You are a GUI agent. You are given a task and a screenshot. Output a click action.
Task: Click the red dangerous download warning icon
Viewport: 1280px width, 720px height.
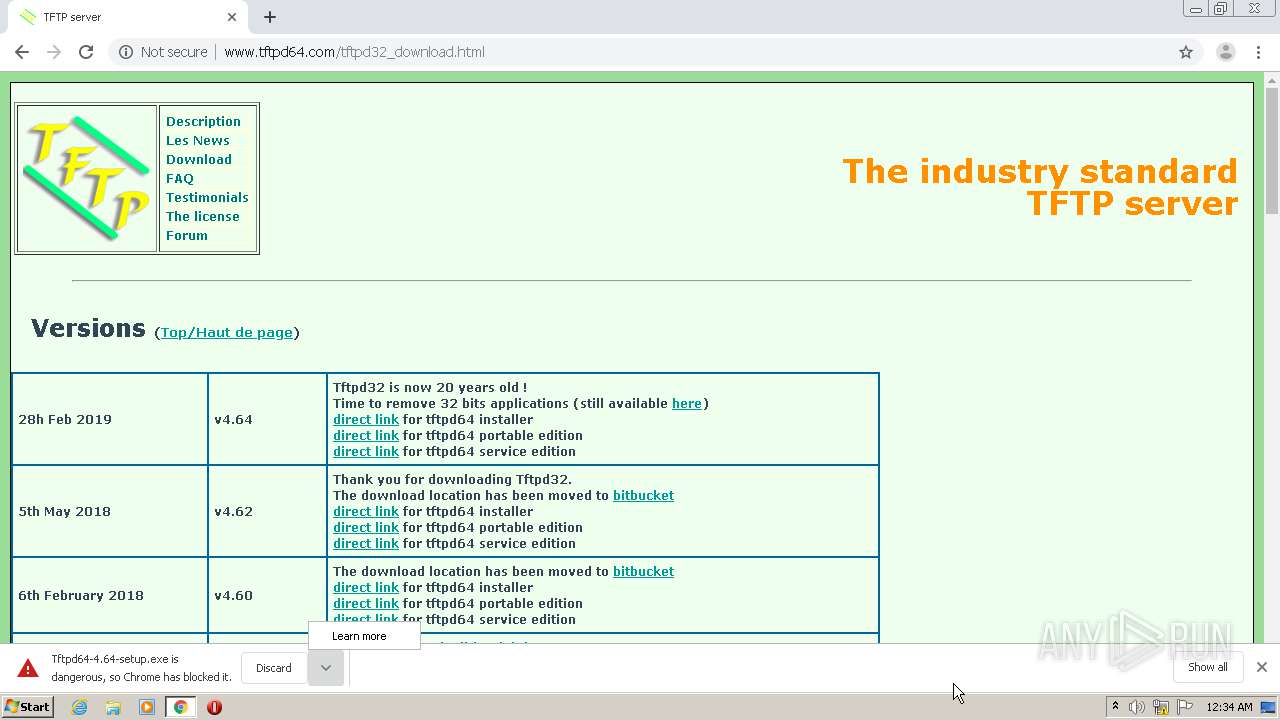[28, 668]
